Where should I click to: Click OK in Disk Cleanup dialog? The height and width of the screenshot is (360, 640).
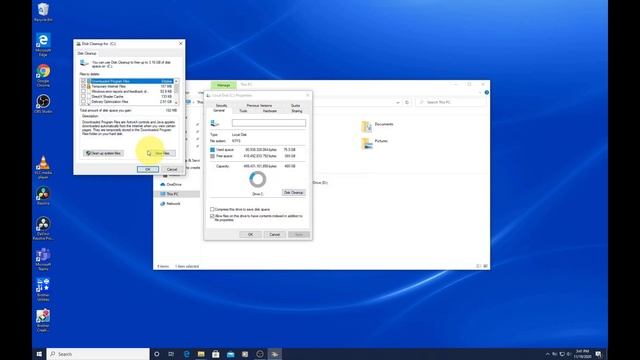click(148, 169)
